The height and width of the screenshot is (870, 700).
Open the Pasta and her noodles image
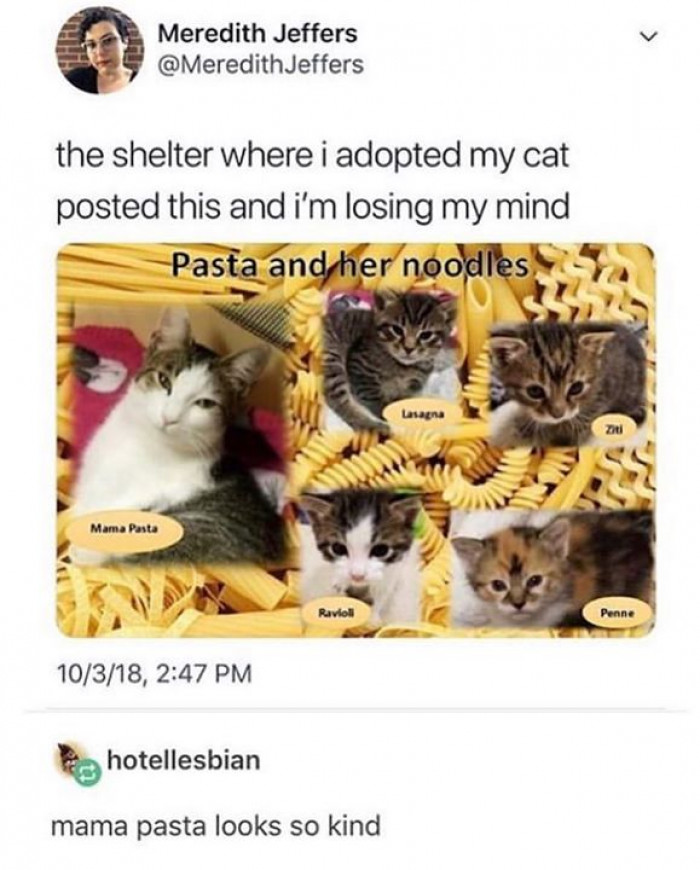[356, 441]
